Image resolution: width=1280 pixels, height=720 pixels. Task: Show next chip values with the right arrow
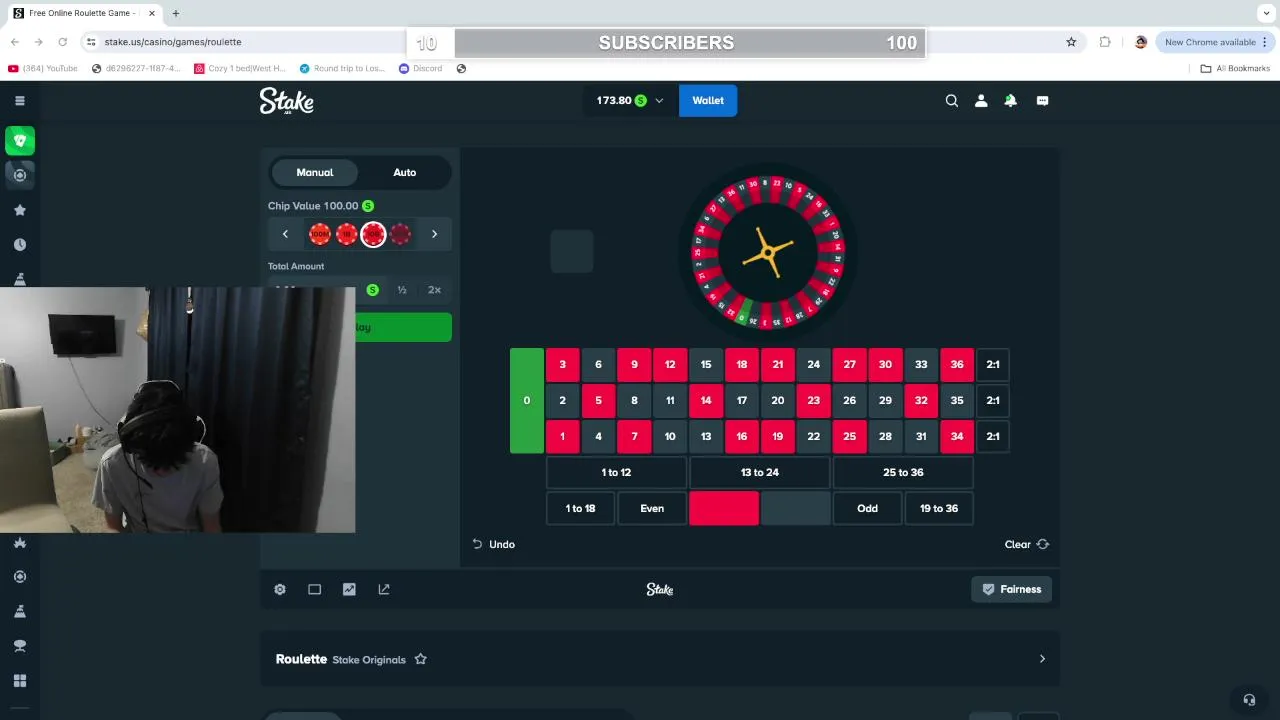click(434, 234)
